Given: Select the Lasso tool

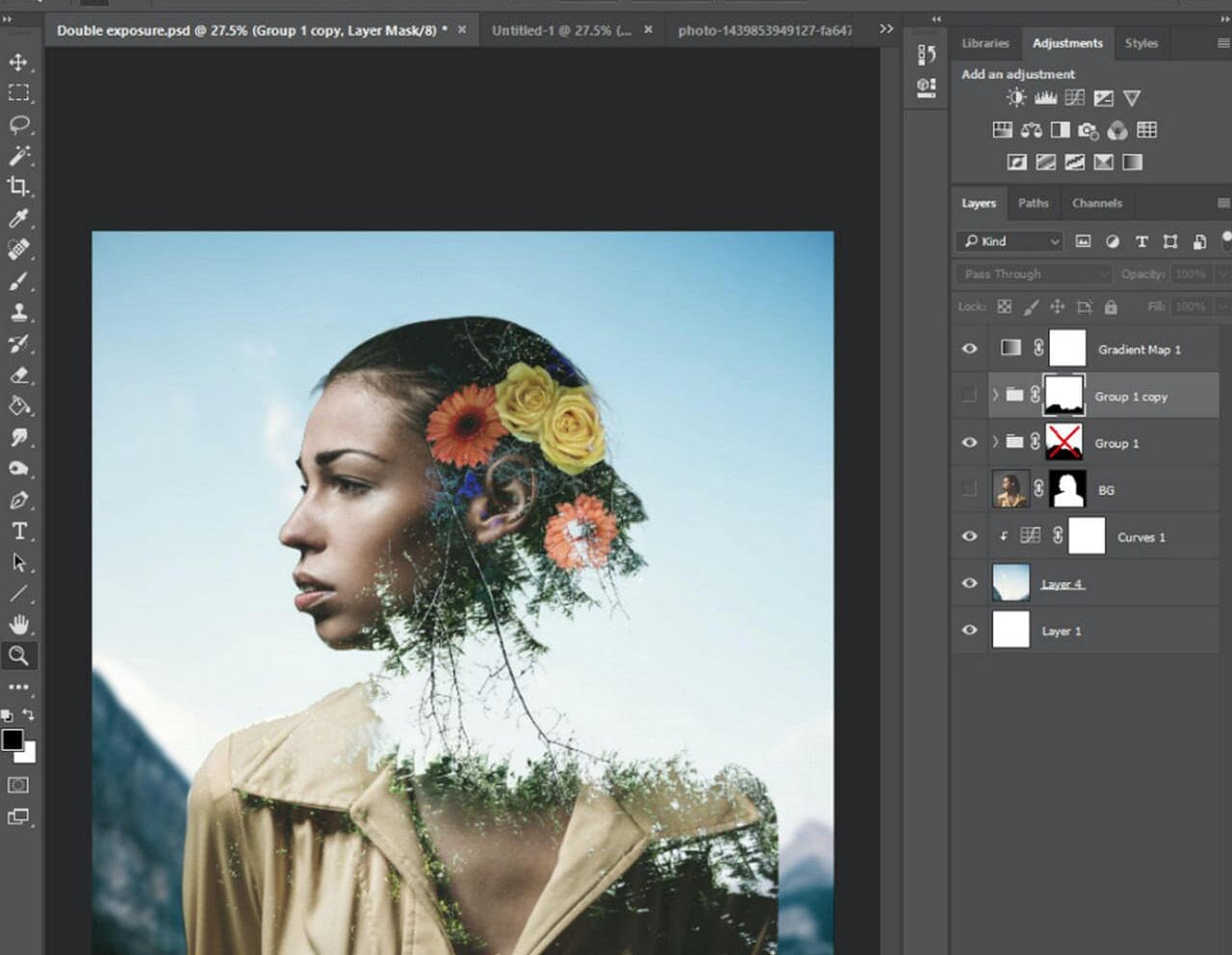Looking at the screenshot, I should 18,124.
